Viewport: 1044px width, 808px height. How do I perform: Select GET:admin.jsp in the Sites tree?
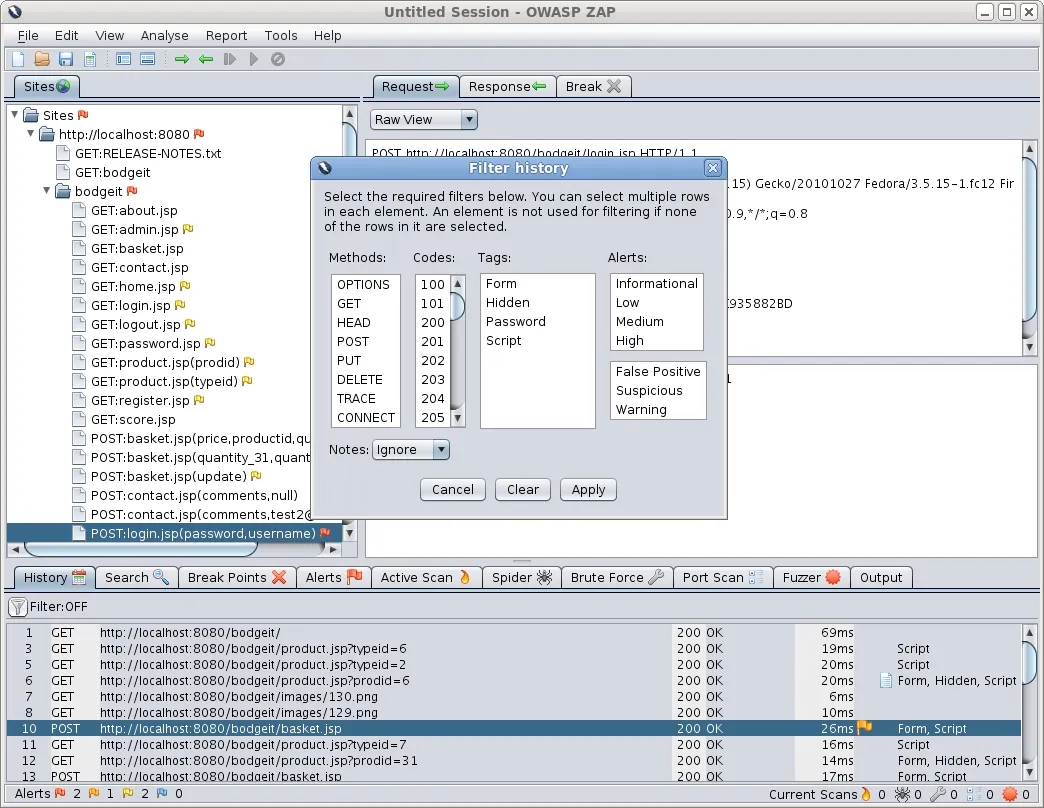click(134, 229)
